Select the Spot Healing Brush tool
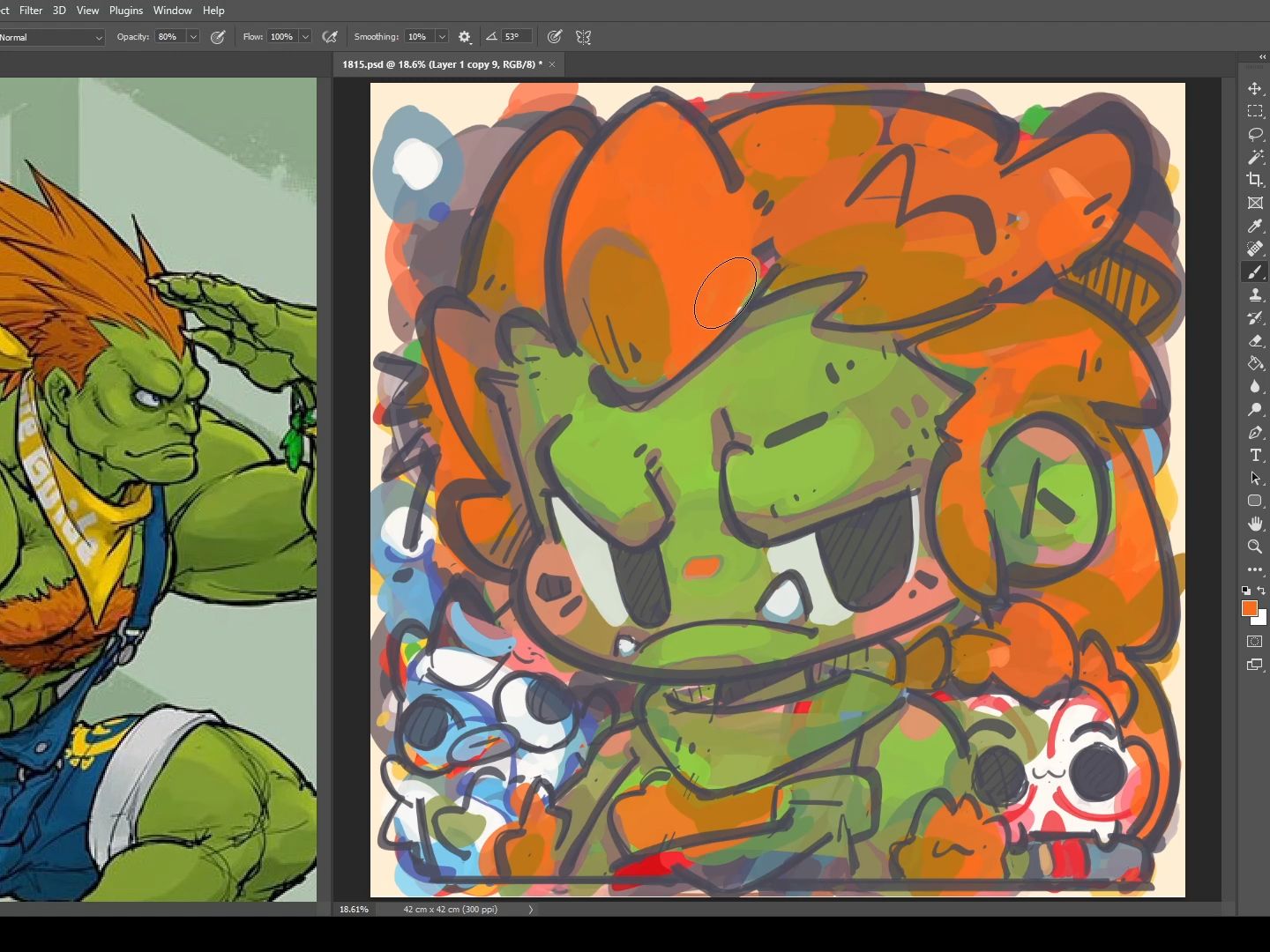This screenshot has height=952, width=1270. point(1255,249)
